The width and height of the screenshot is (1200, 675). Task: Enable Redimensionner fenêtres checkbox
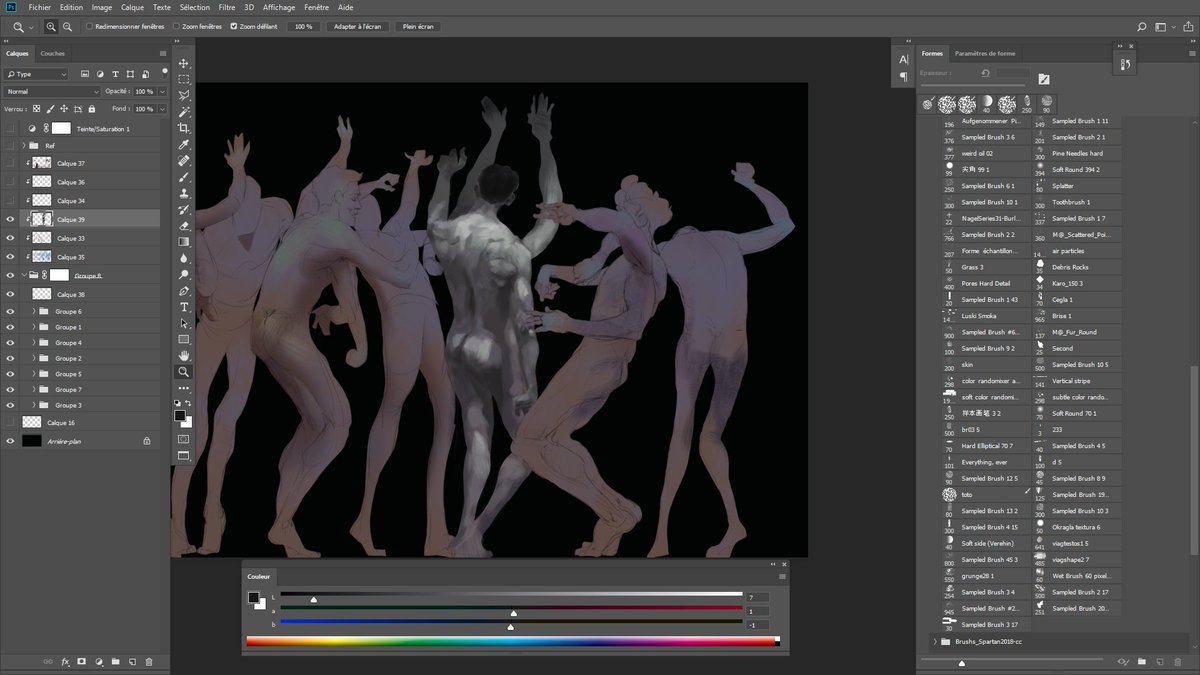pos(89,27)
